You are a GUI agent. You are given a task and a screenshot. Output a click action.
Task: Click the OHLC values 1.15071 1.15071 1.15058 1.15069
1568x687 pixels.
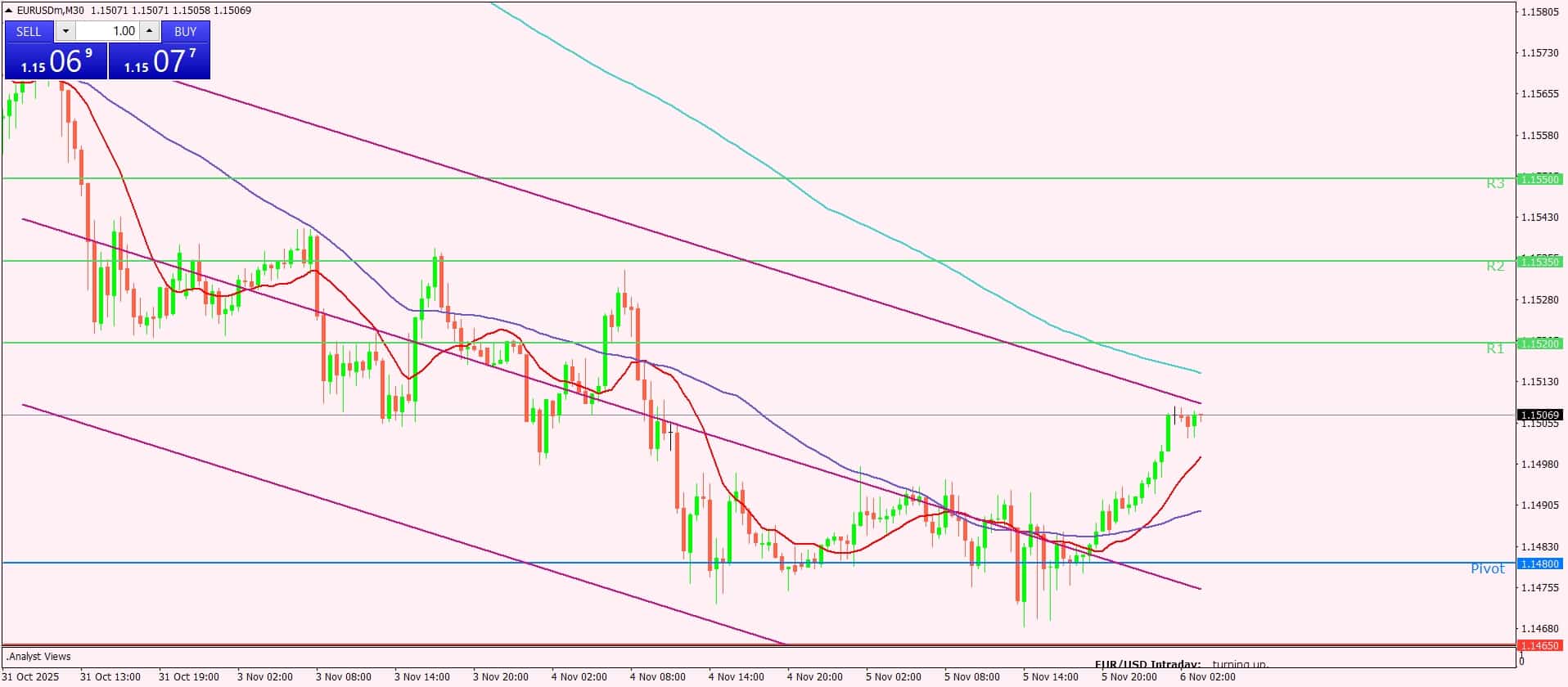pos(171,11)
